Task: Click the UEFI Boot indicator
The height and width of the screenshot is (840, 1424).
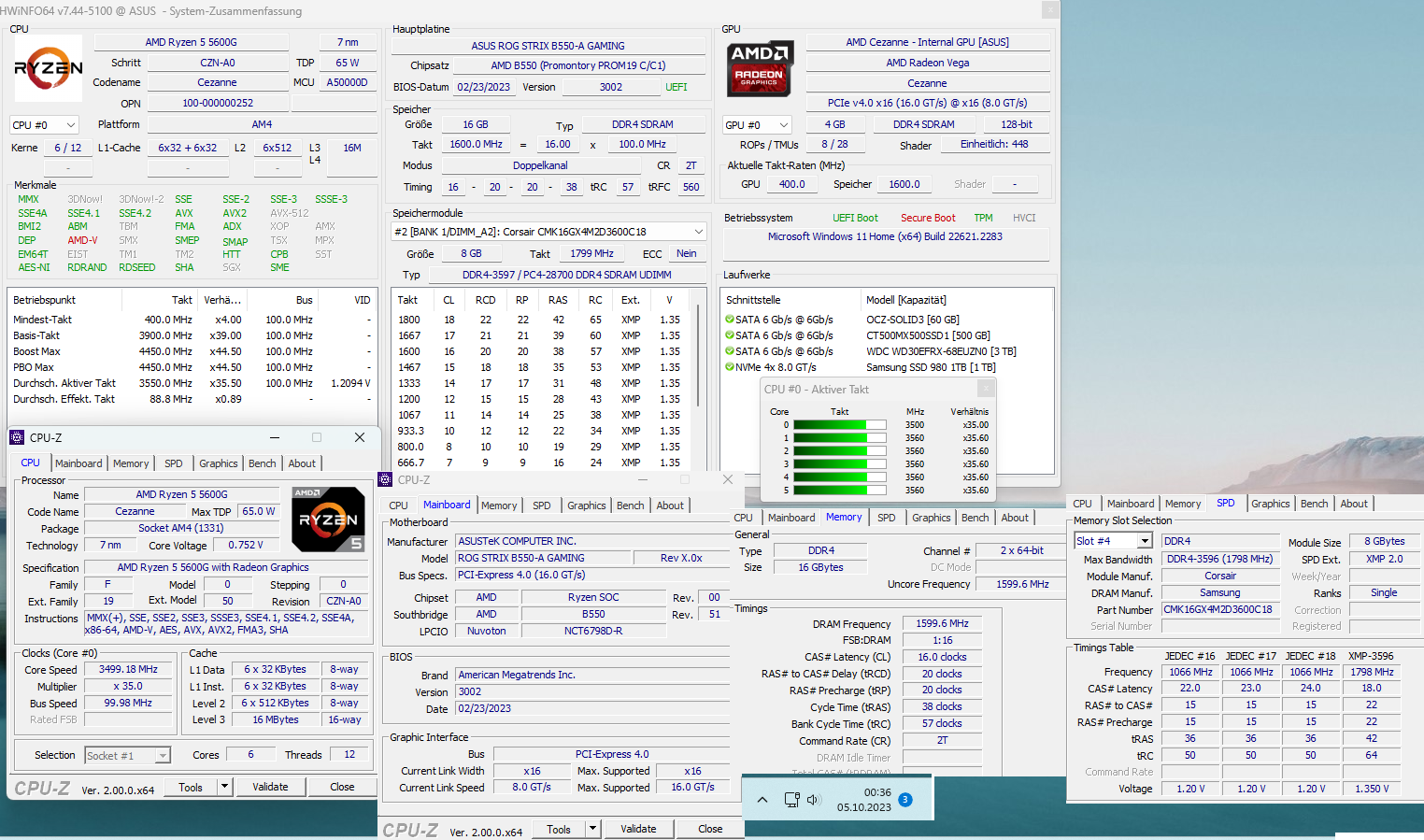Action: pos(855,218)
